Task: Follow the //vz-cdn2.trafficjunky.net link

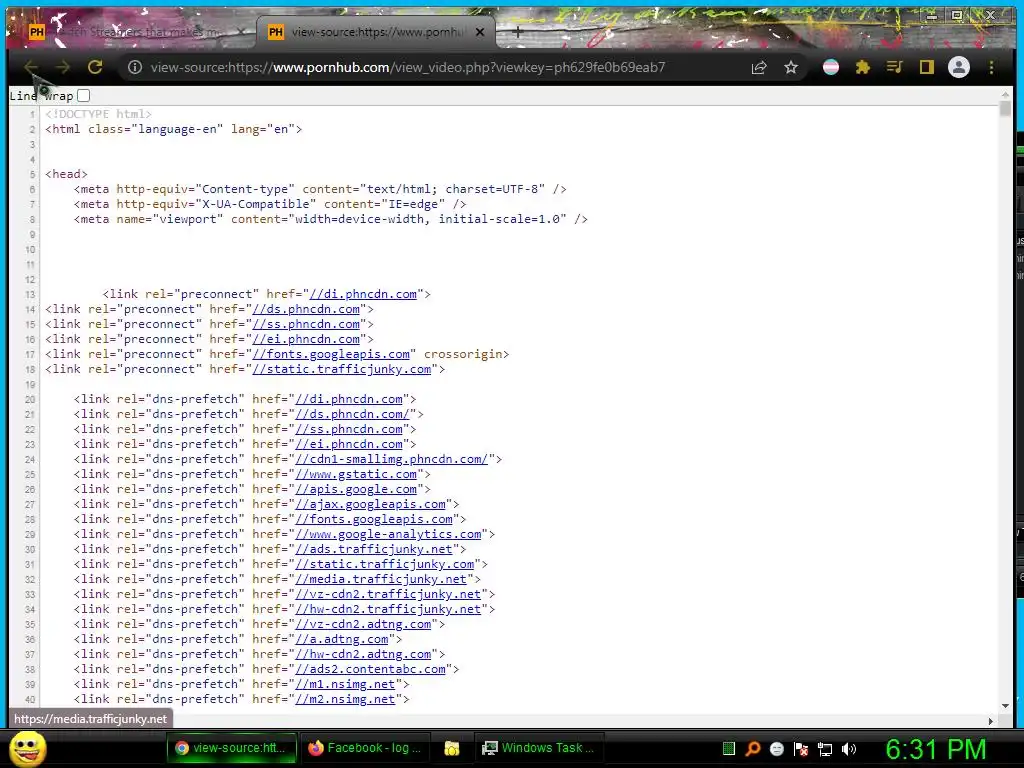Action: coord(389,594)
